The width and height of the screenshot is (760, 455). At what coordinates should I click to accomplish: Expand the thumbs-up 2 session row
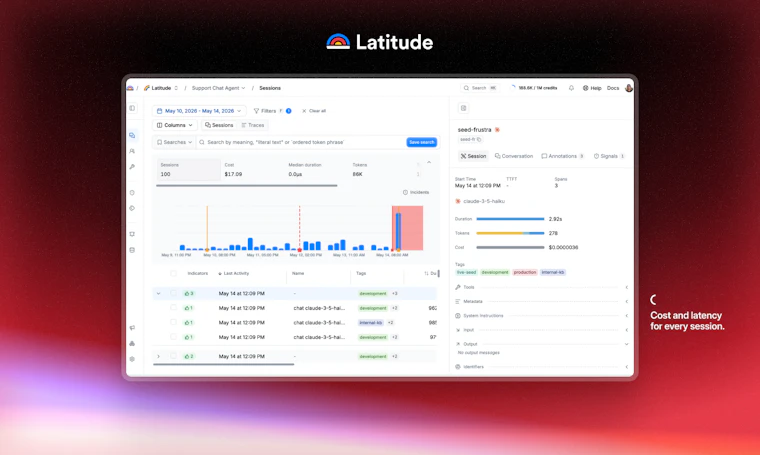pos(158,357)
